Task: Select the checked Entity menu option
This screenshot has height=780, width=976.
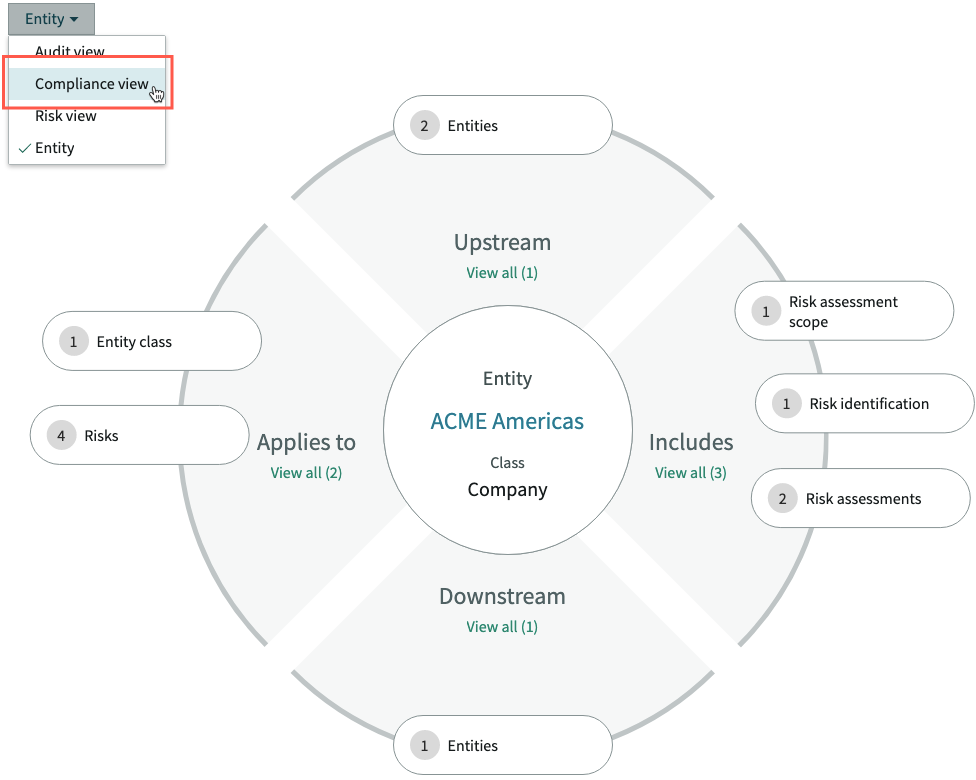Action: [x=87, y=148]
